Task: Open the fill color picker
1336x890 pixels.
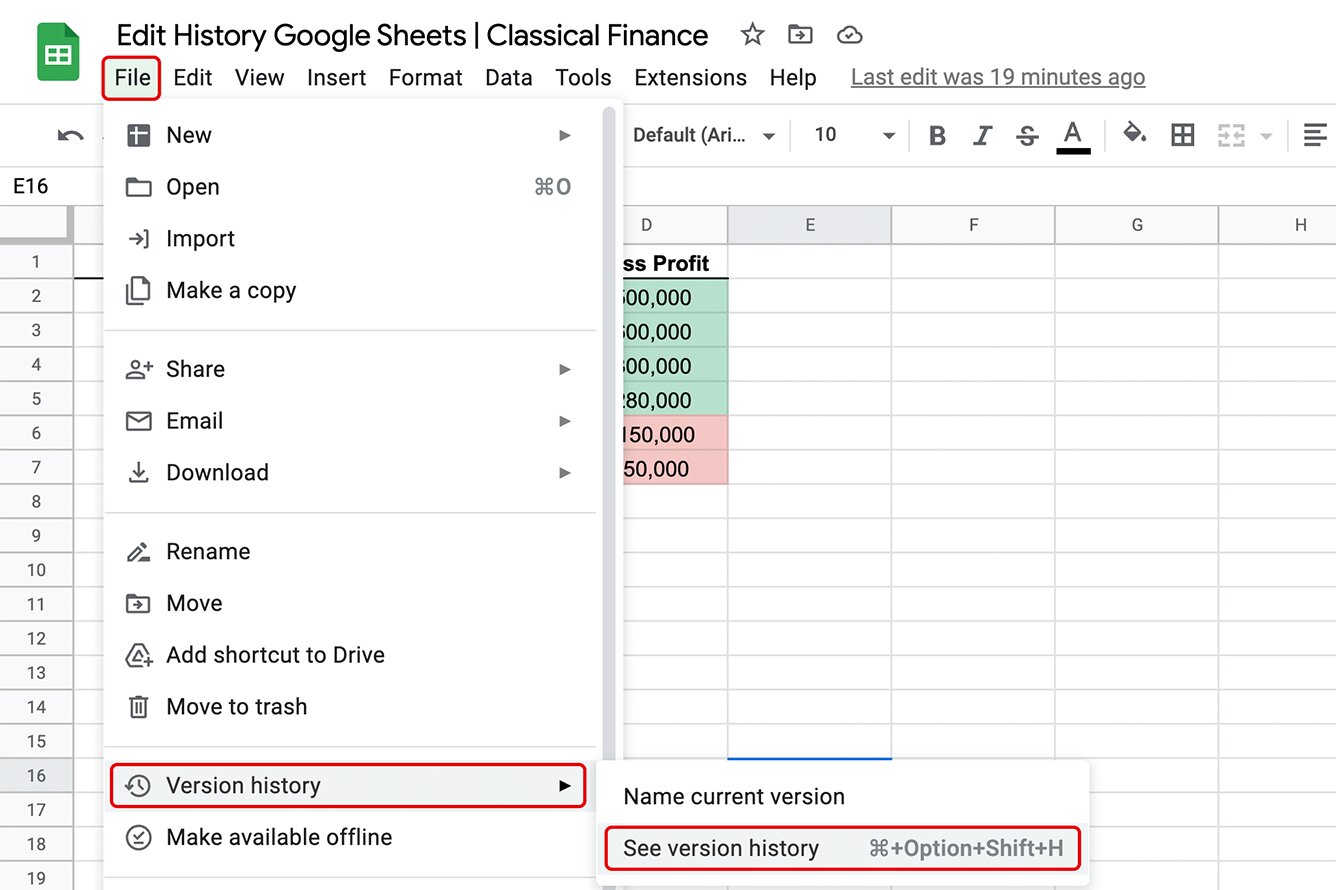Action: pos(1135,135)
